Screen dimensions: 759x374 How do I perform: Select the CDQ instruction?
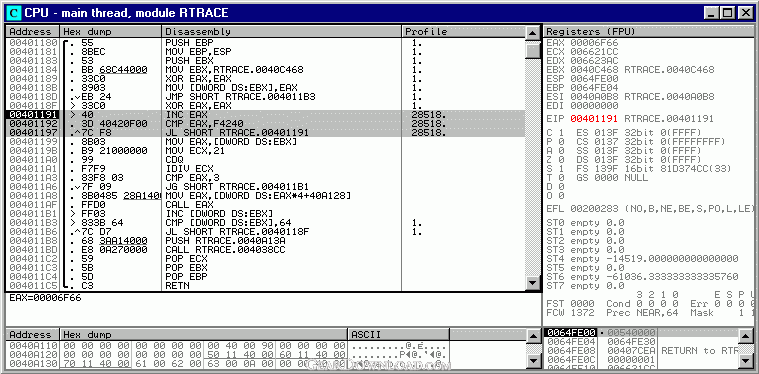coord(174,159)
